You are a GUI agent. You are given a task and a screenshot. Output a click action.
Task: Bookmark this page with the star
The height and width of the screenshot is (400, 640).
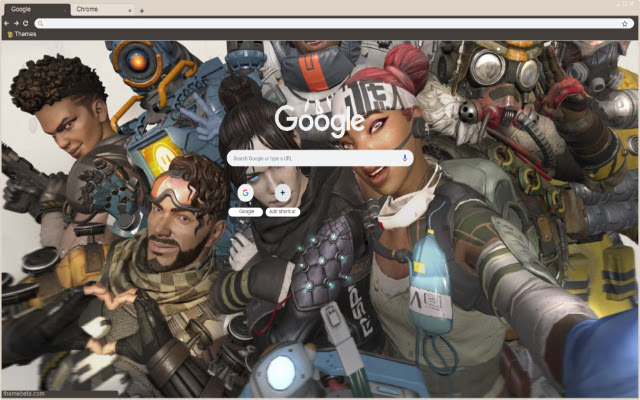[624, 24]
